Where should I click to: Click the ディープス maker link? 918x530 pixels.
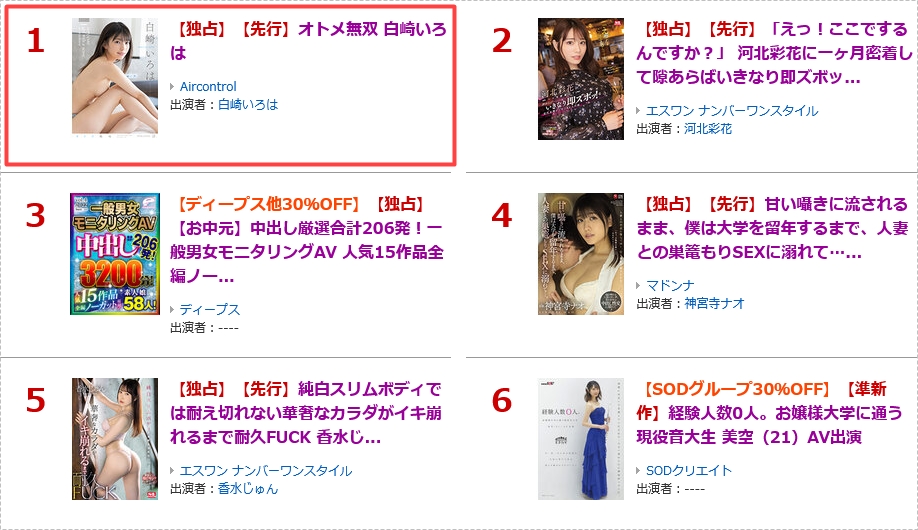pyautogui.click(x=210, y=309)
